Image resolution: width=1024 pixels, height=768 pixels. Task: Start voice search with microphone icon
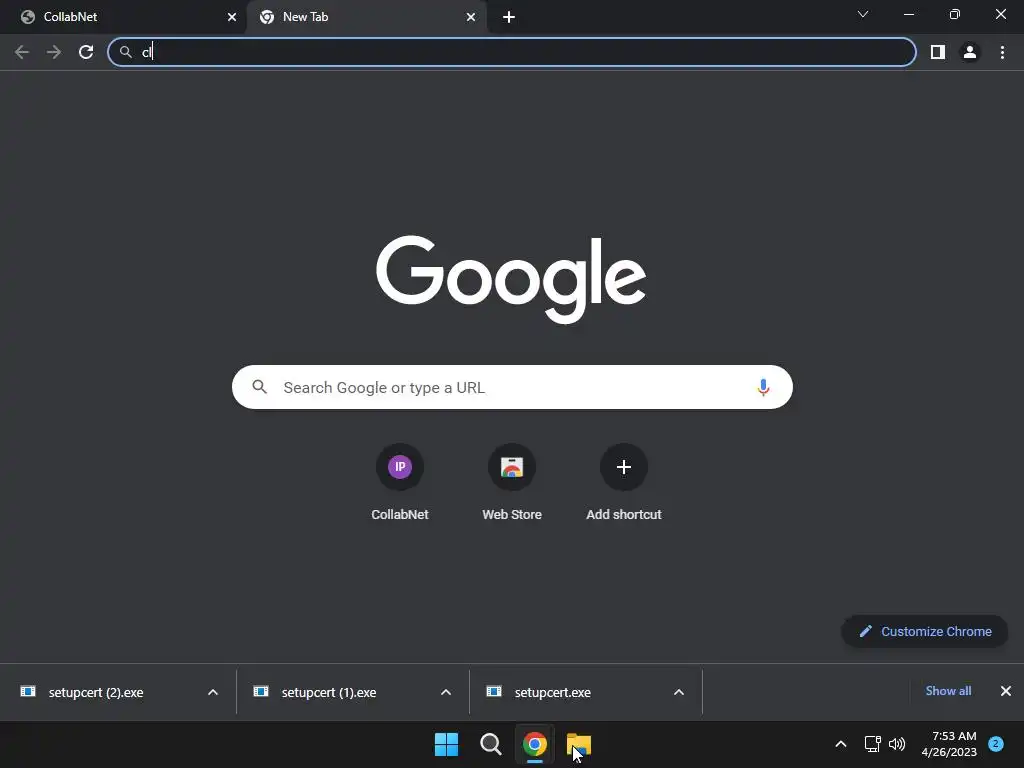(x=763, y=387)
